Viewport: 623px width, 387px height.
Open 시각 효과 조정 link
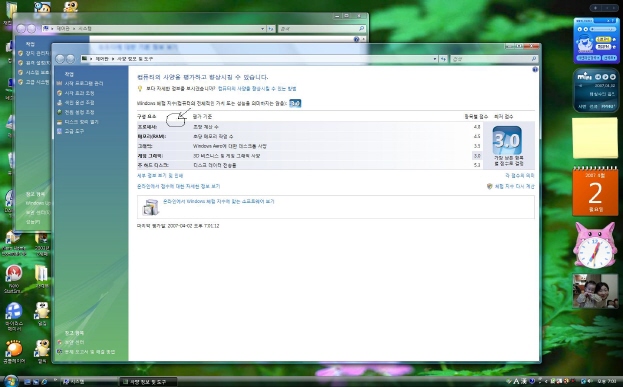click(x=79, y=93)
